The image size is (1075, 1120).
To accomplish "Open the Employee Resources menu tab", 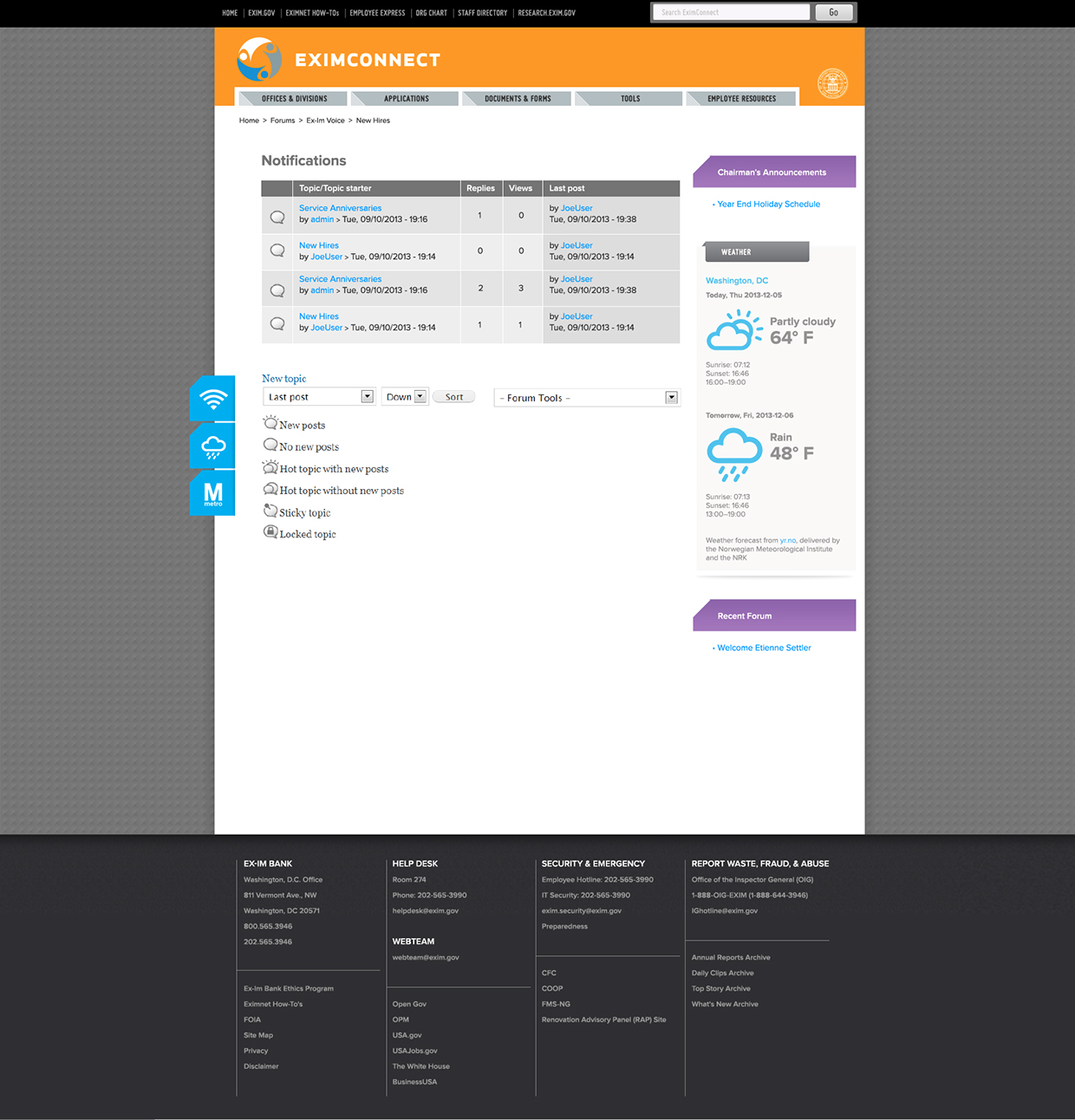I will click(741, 99).
